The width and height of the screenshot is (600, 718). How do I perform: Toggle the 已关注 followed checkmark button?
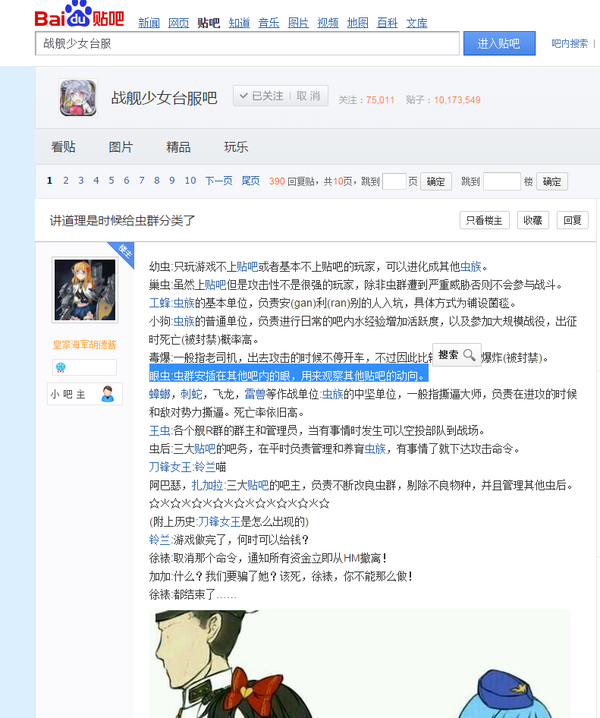tap(261, 96)
